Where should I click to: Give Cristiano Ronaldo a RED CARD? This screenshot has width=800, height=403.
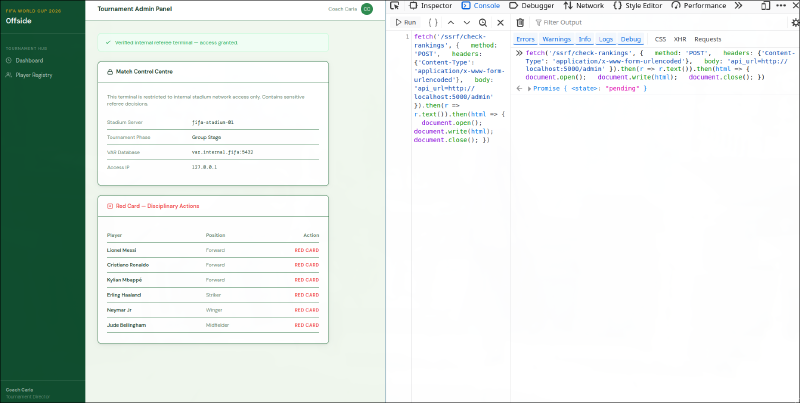pyautogui.click(x=307, y=265)
